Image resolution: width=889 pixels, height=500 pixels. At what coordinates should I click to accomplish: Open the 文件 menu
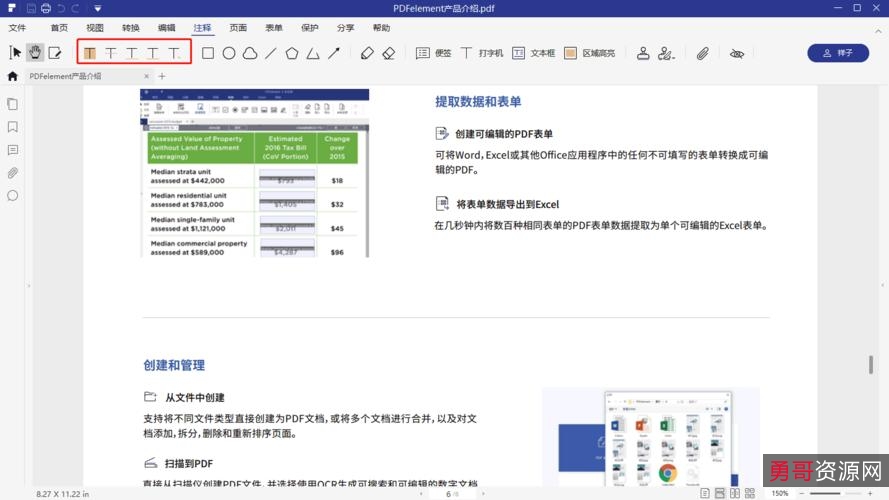[x=17, y=28]
